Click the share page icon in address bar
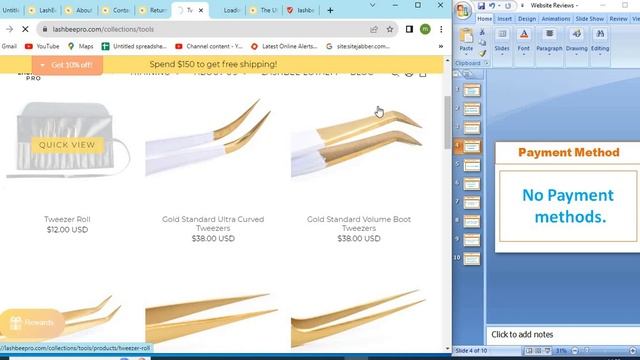Screen dimensions: 640x360 [x=373, y=29]
